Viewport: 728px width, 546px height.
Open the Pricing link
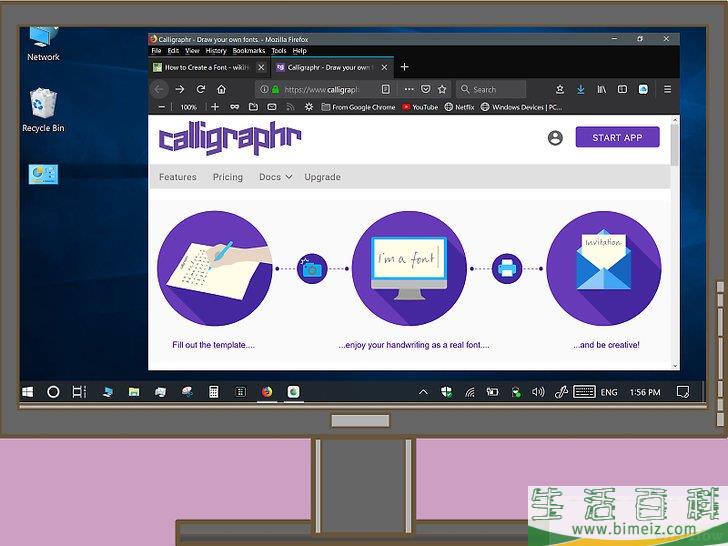click(x=228, y=177)
